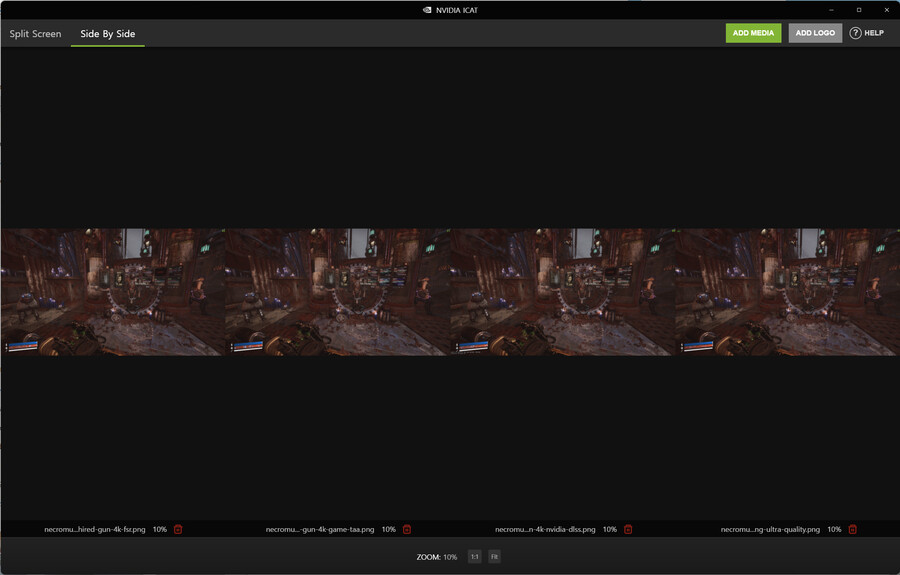
Task: Select the ultra-quality.png comparison image
Action: (x=787, y=292)
